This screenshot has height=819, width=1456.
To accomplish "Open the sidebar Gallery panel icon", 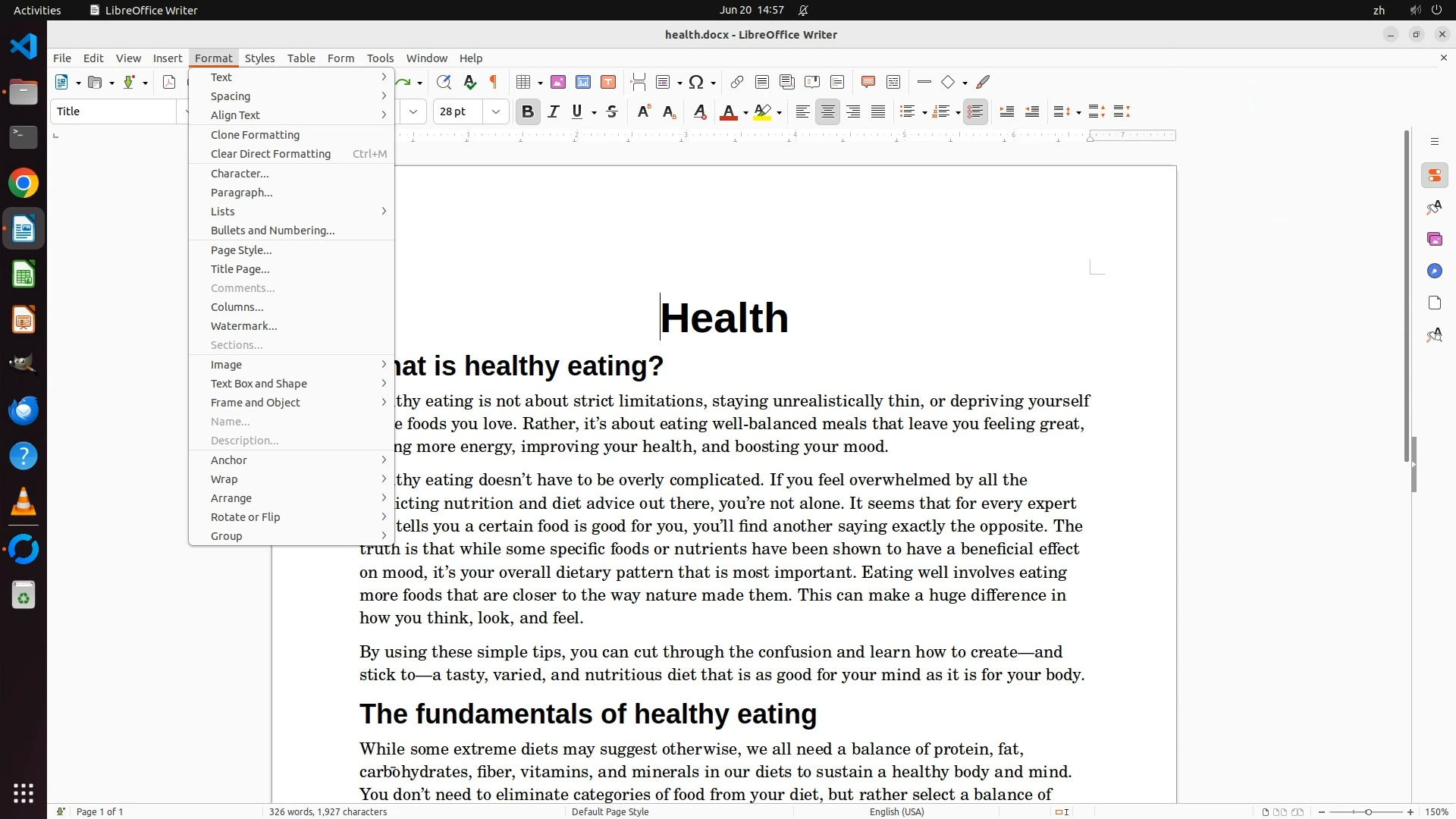I will (1434, 240).
